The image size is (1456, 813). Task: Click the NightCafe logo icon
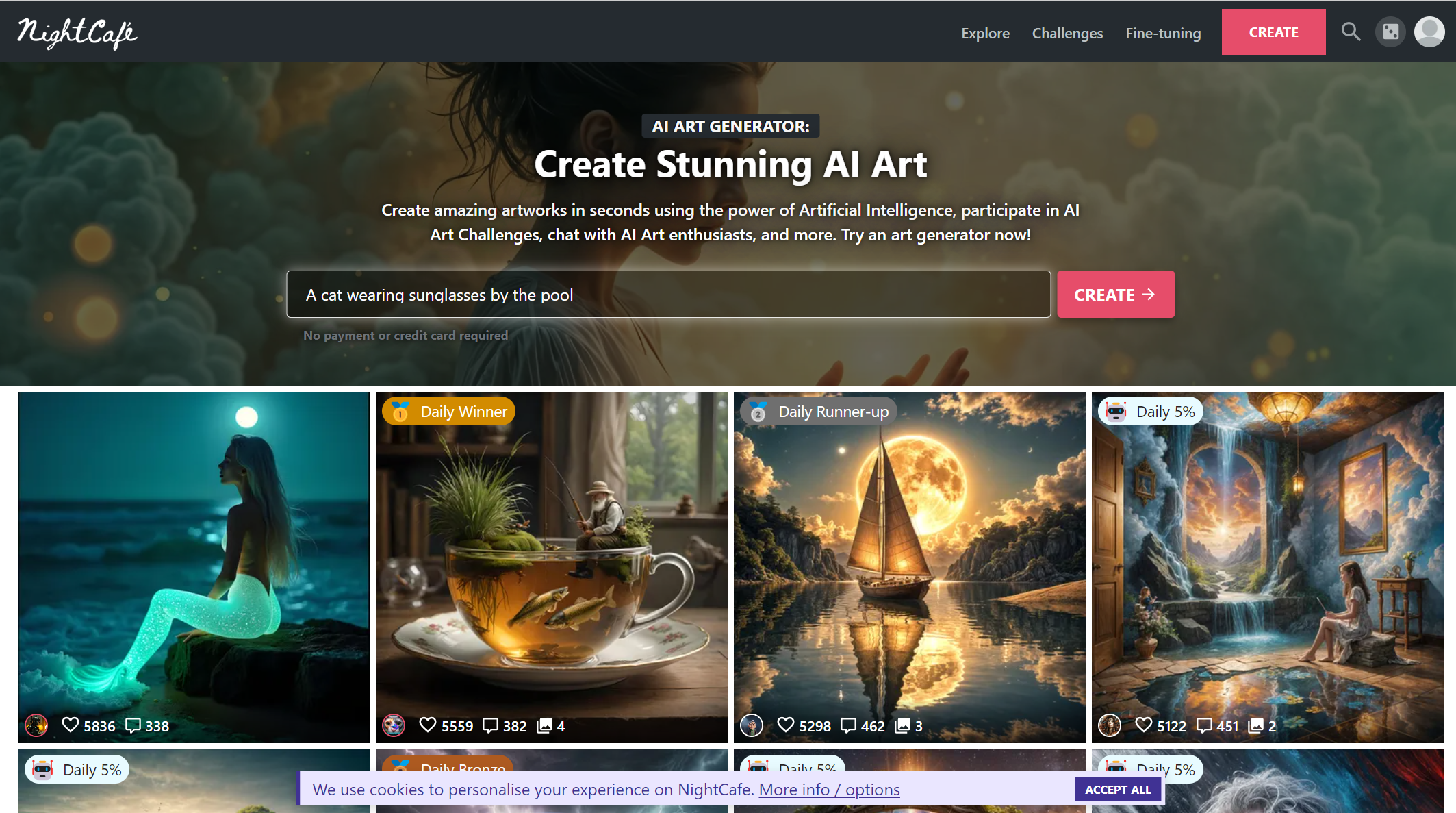tap(78, 31)
